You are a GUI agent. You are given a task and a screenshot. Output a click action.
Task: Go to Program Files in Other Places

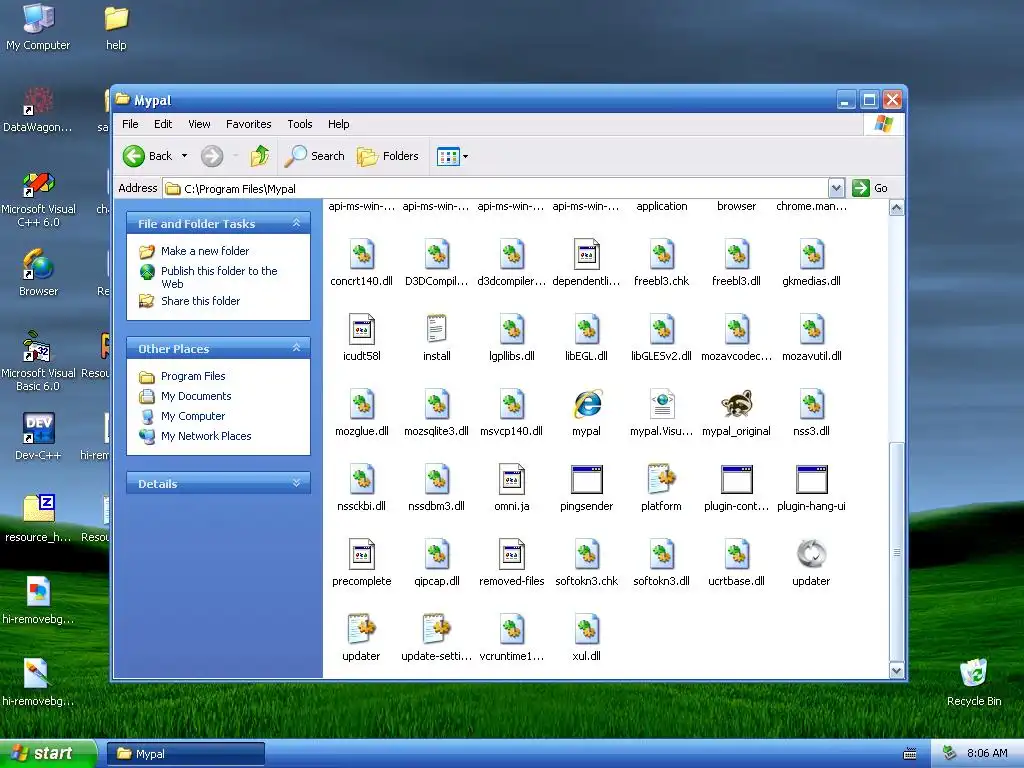[193, 376]
